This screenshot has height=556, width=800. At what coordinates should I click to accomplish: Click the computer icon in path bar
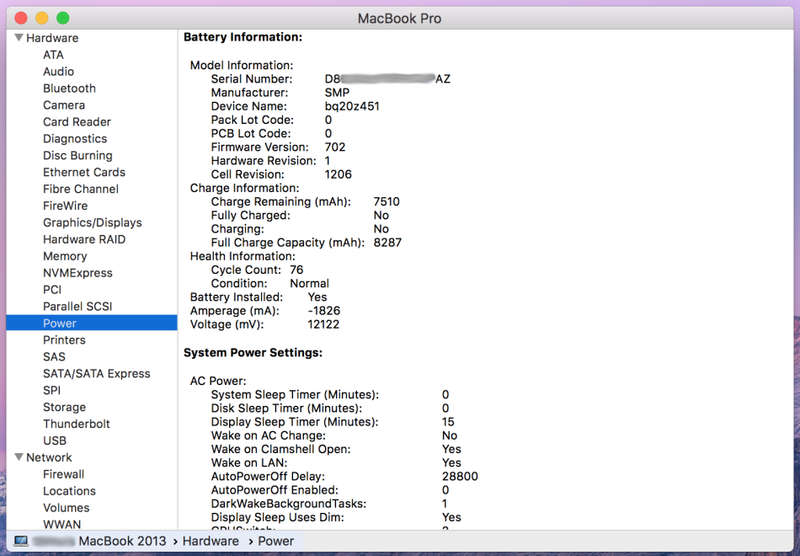pos(21,541)
